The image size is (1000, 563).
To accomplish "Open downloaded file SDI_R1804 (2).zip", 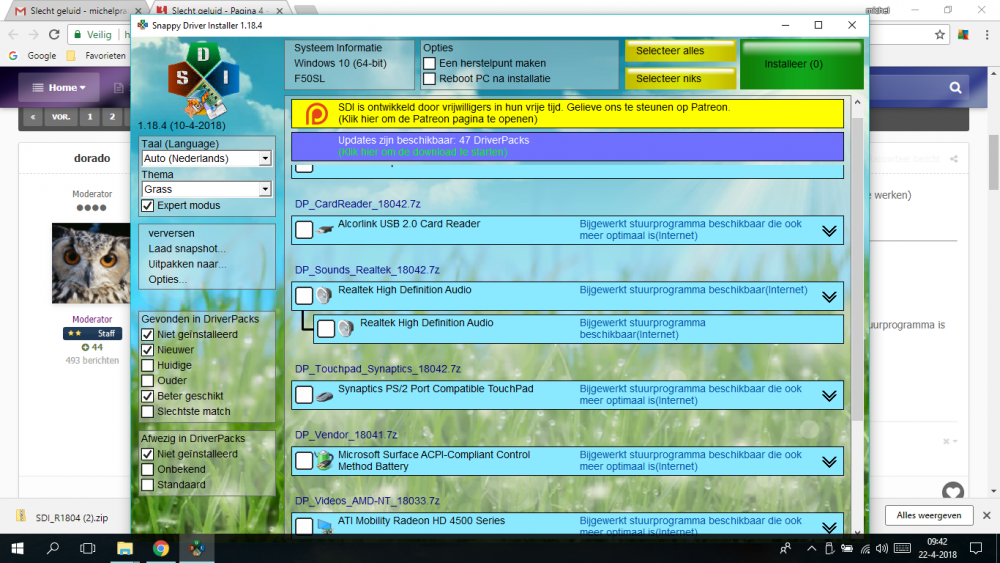I will tap(64, 517).
